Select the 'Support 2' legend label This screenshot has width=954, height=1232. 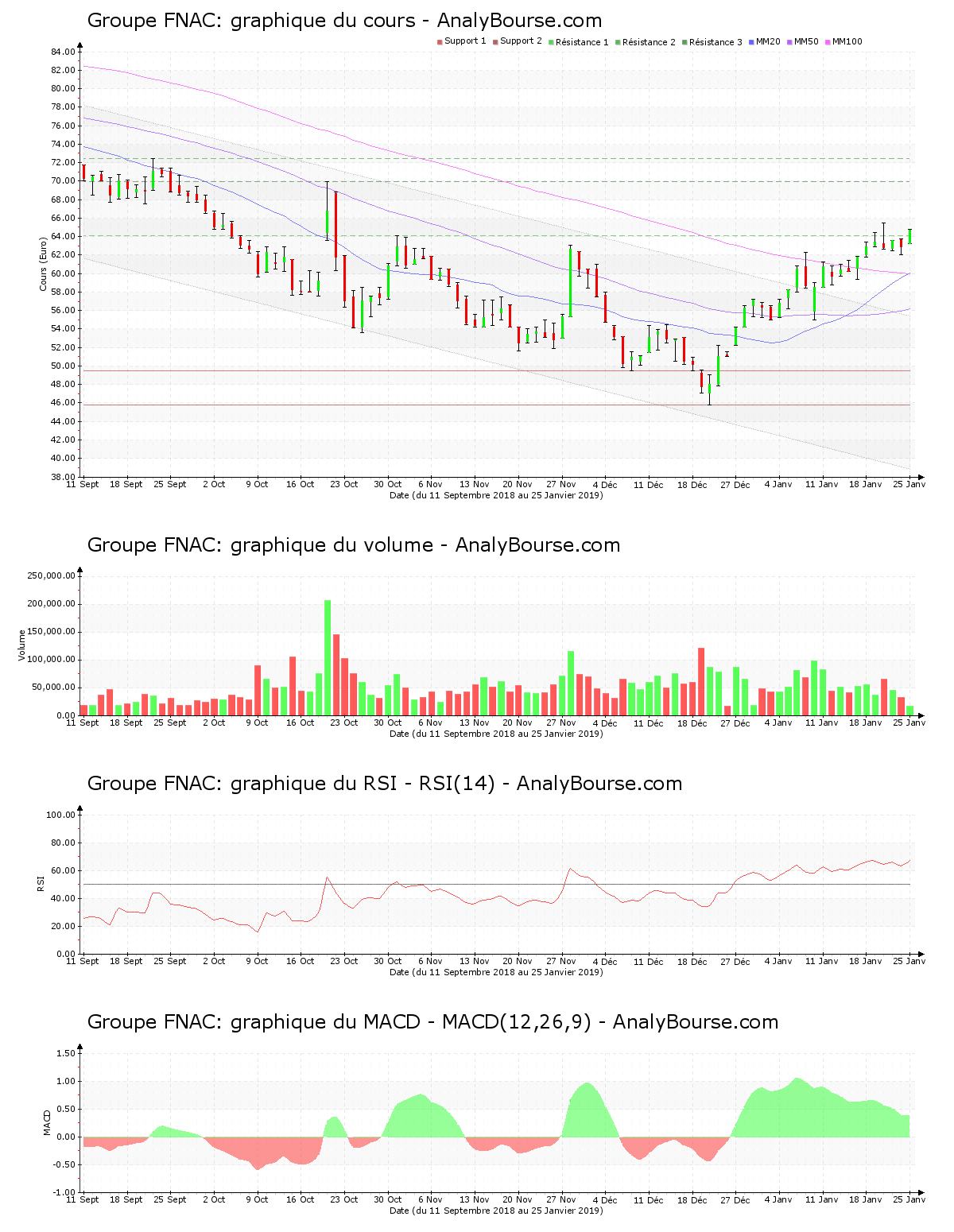[x=521, y=41]
